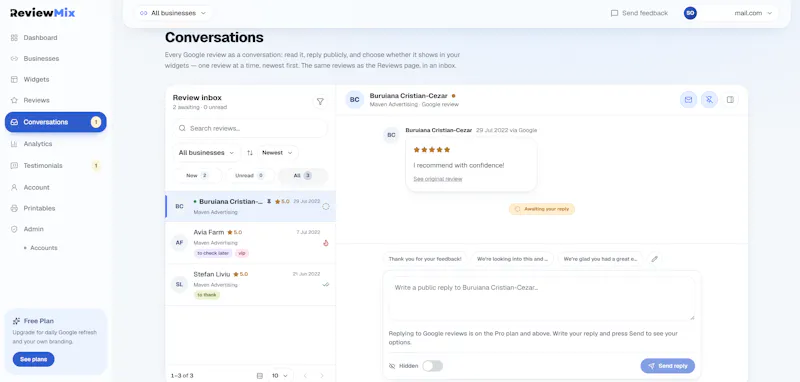
Task: Open the inbox All businesses filter dropdown
Action: click(x=206, y=152)
